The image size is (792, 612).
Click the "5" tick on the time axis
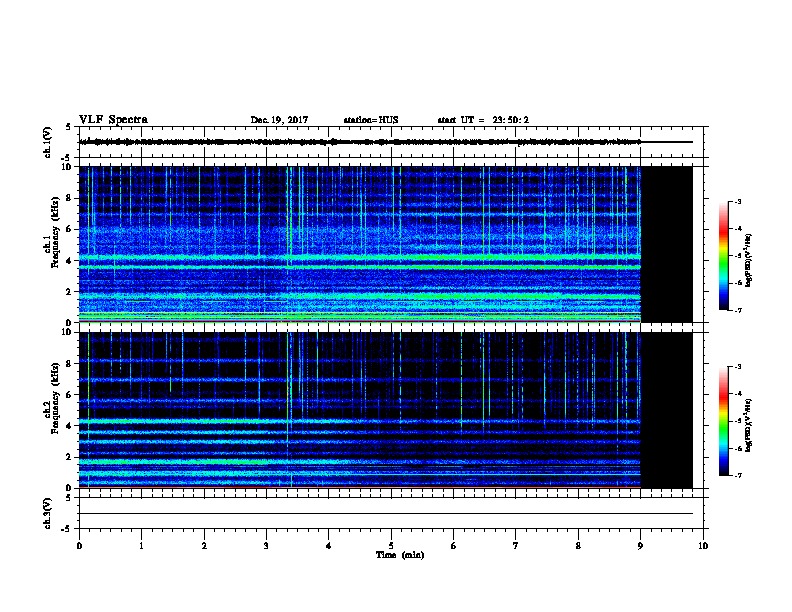391,546
